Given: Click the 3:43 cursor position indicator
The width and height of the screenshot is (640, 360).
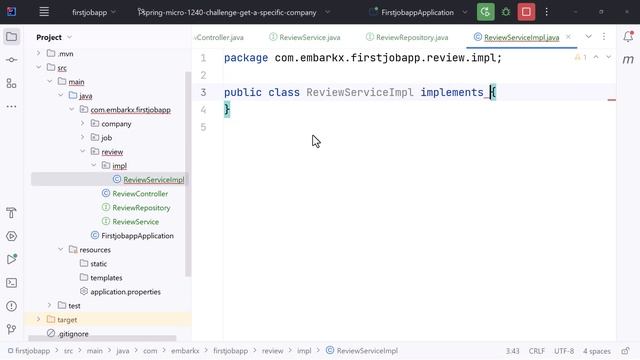Looking at the screenshot, I should pyautogui.click(x=513, y=351).
